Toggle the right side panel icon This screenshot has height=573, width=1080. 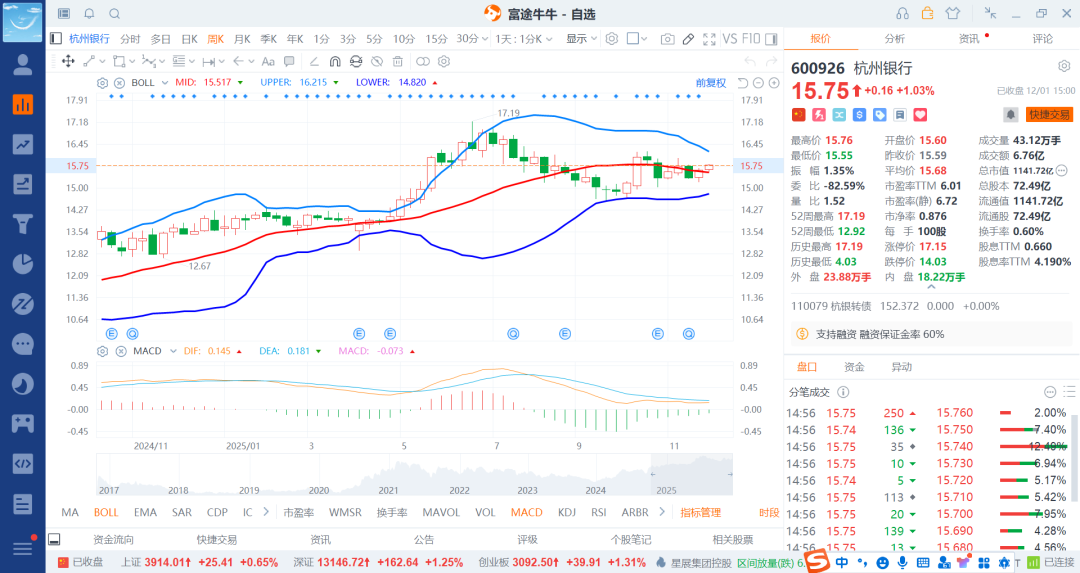click(771, 39)
